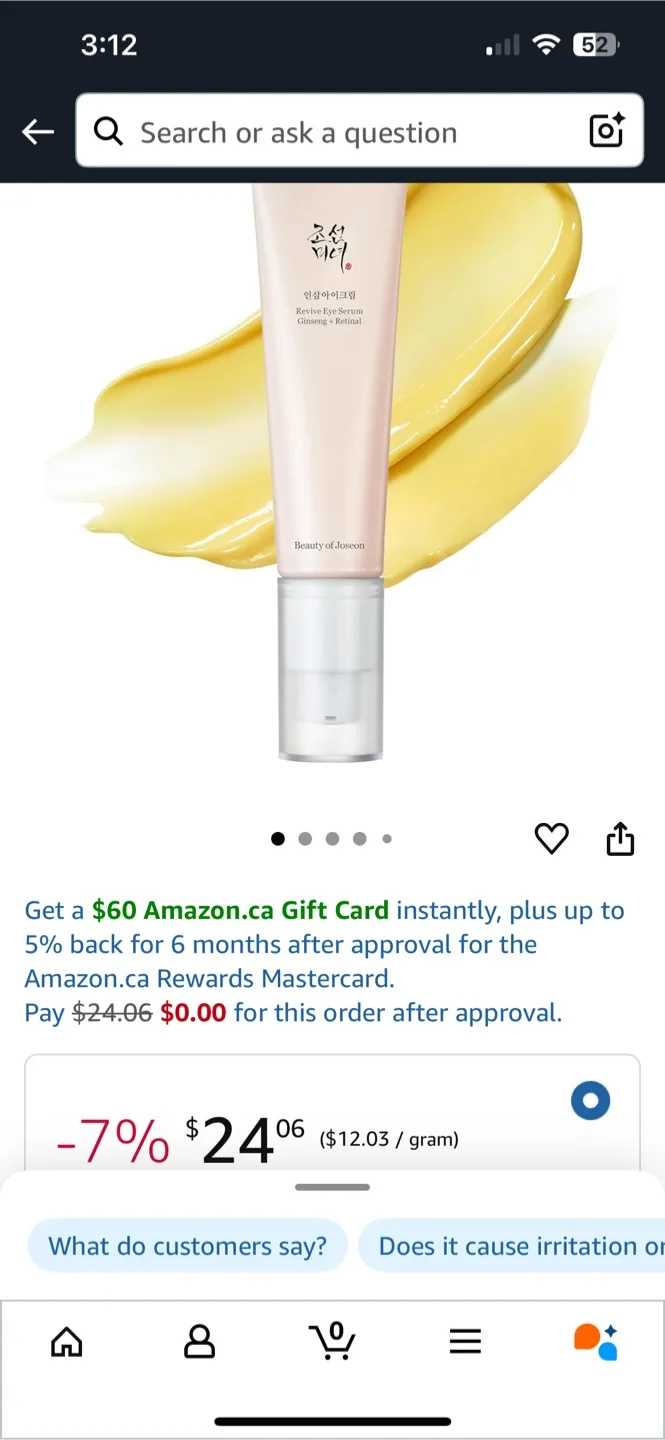This screenshot has width=665, height=1440.
Task: Select second image carousel dot
Action: click(x=305, y=839)
